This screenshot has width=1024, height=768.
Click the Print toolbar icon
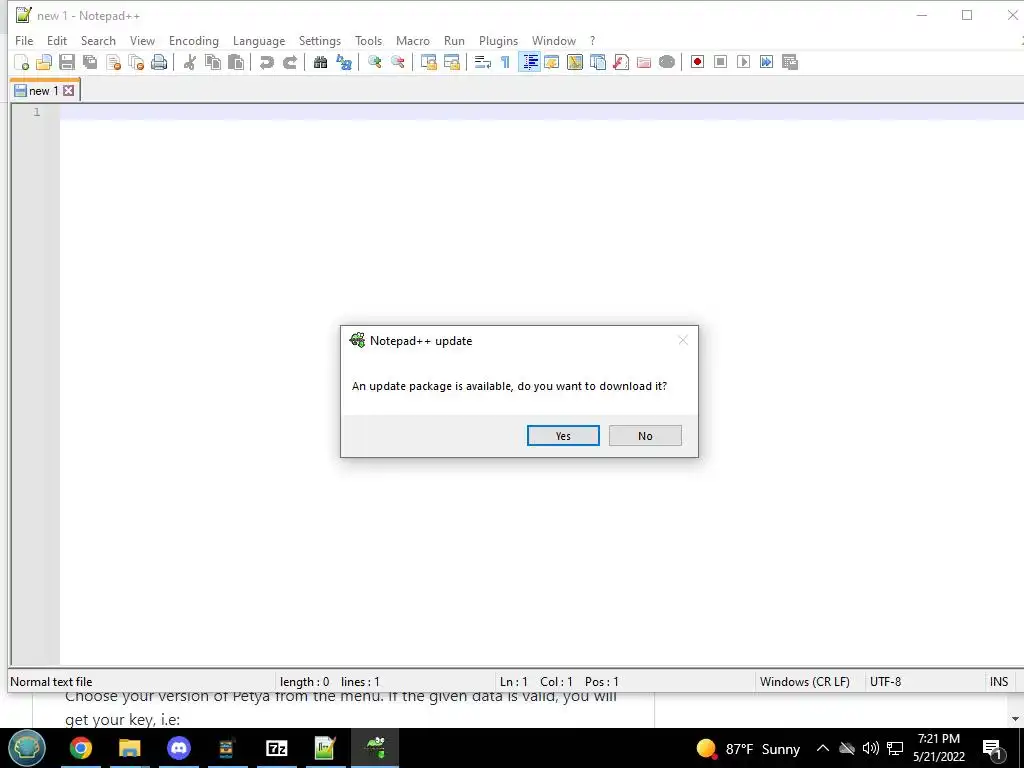[159, 62]
